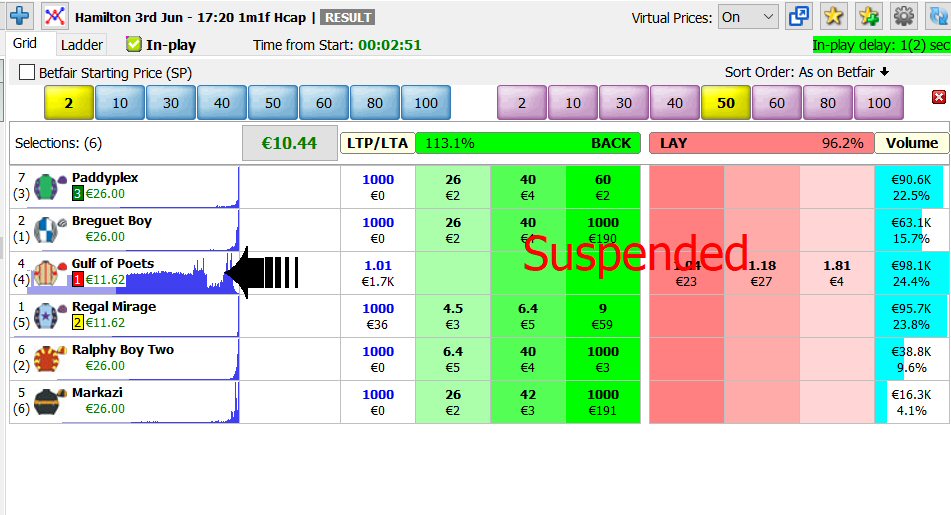Click Breguet Boy back price 26
Image resolution: width=951 pixels, height=515 pixels.
coord(452,230)
